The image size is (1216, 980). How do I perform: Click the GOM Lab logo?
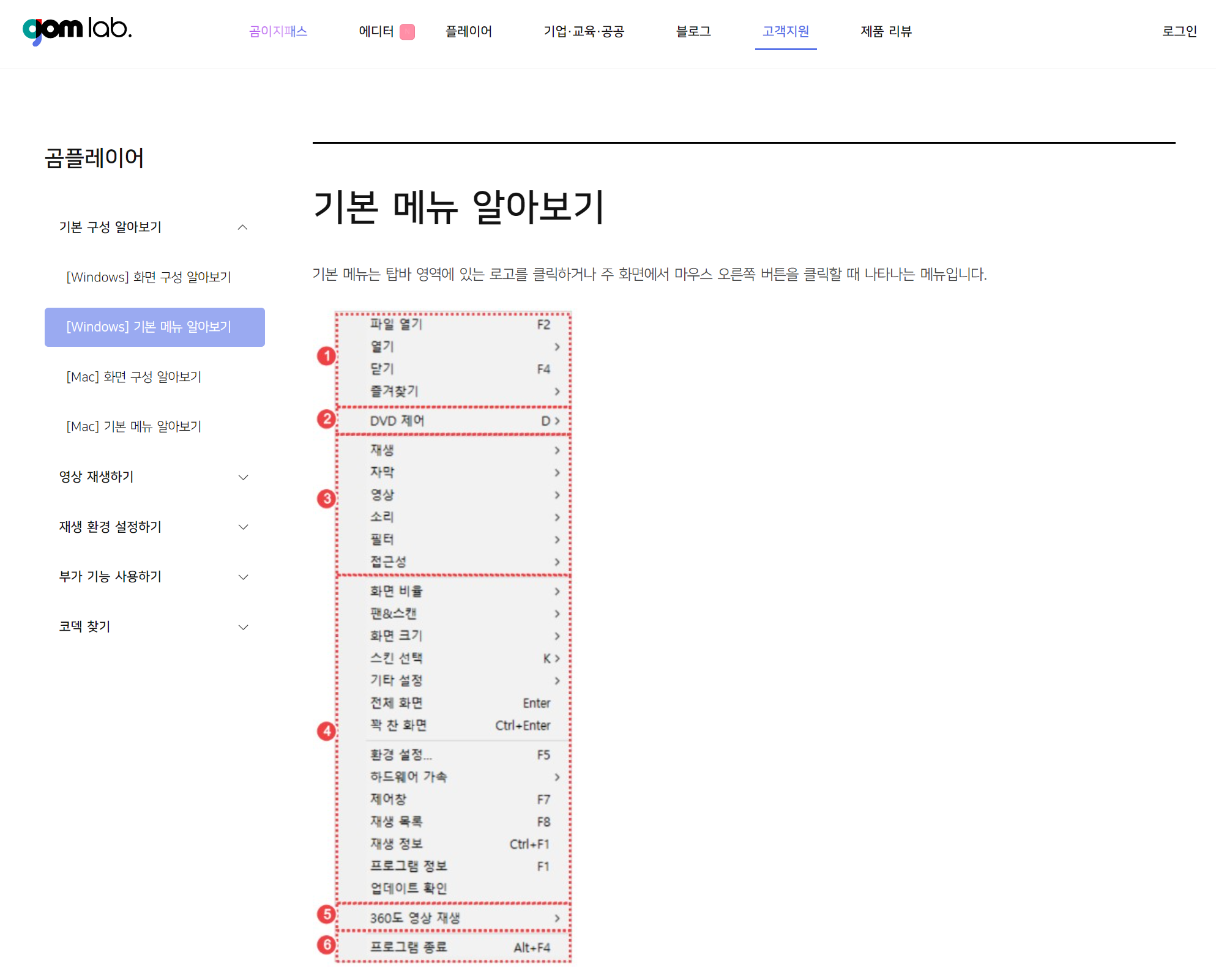point(77,30)
